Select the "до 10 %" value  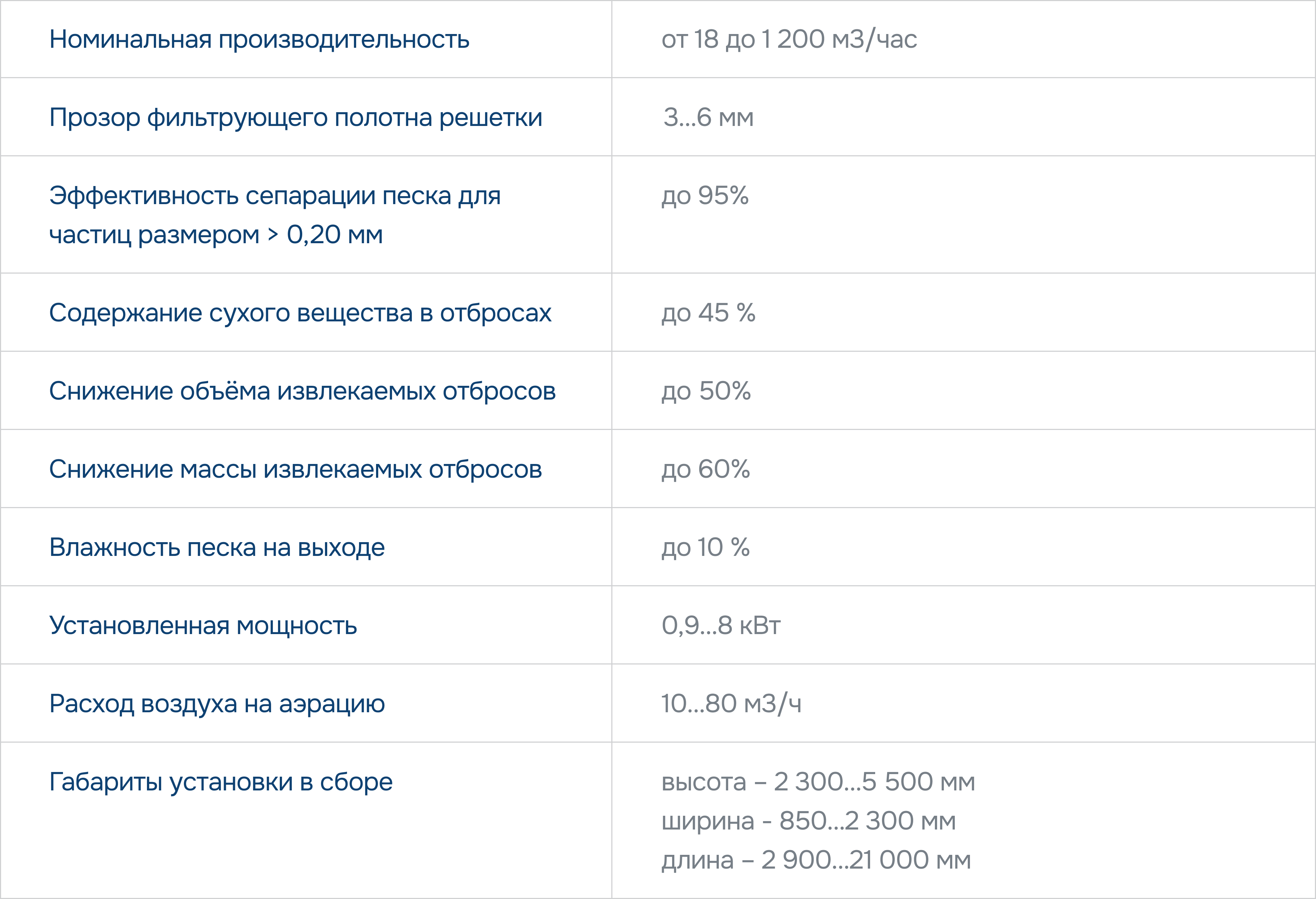(705, 548)
